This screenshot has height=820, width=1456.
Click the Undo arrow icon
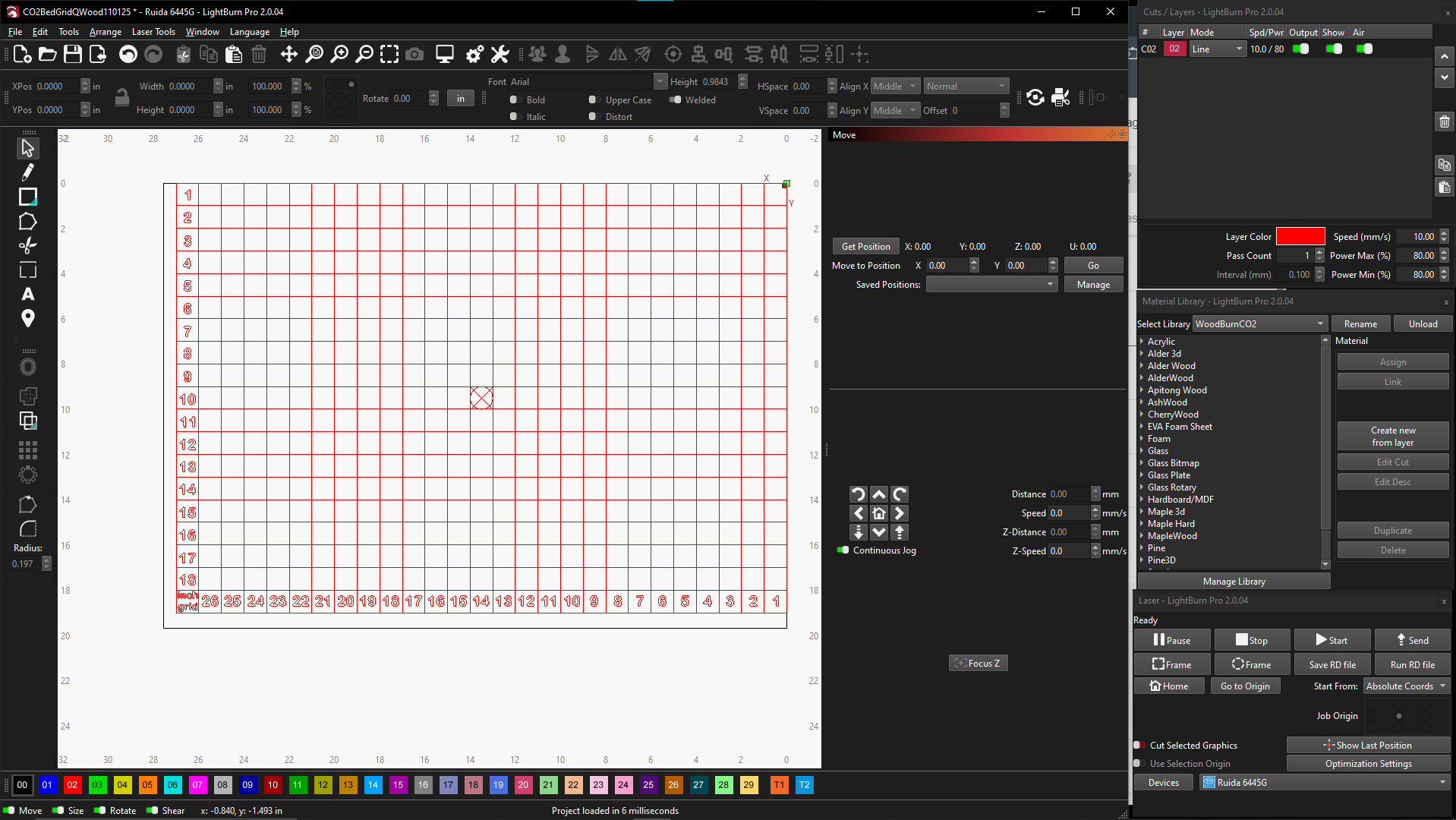[128, 54]
